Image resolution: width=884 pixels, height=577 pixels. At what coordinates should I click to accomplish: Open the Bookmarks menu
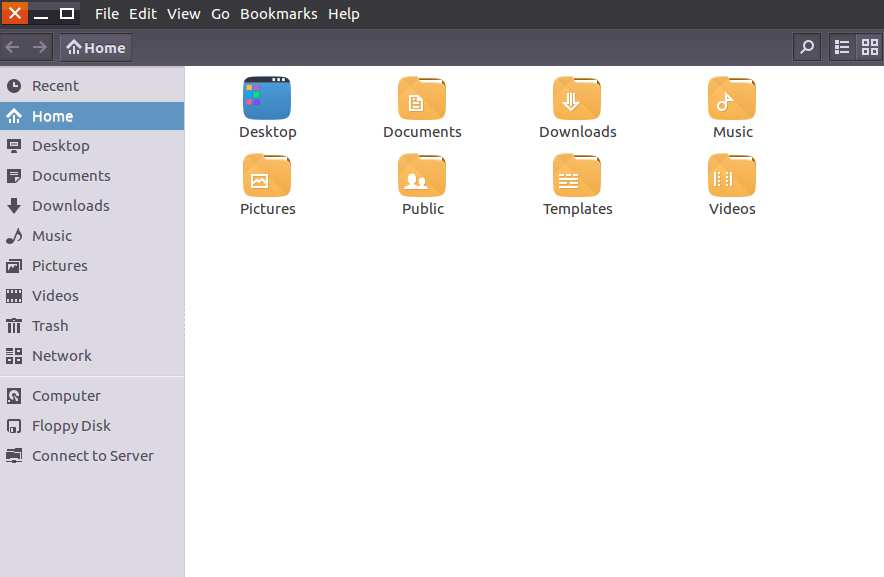tap(278, 13)
